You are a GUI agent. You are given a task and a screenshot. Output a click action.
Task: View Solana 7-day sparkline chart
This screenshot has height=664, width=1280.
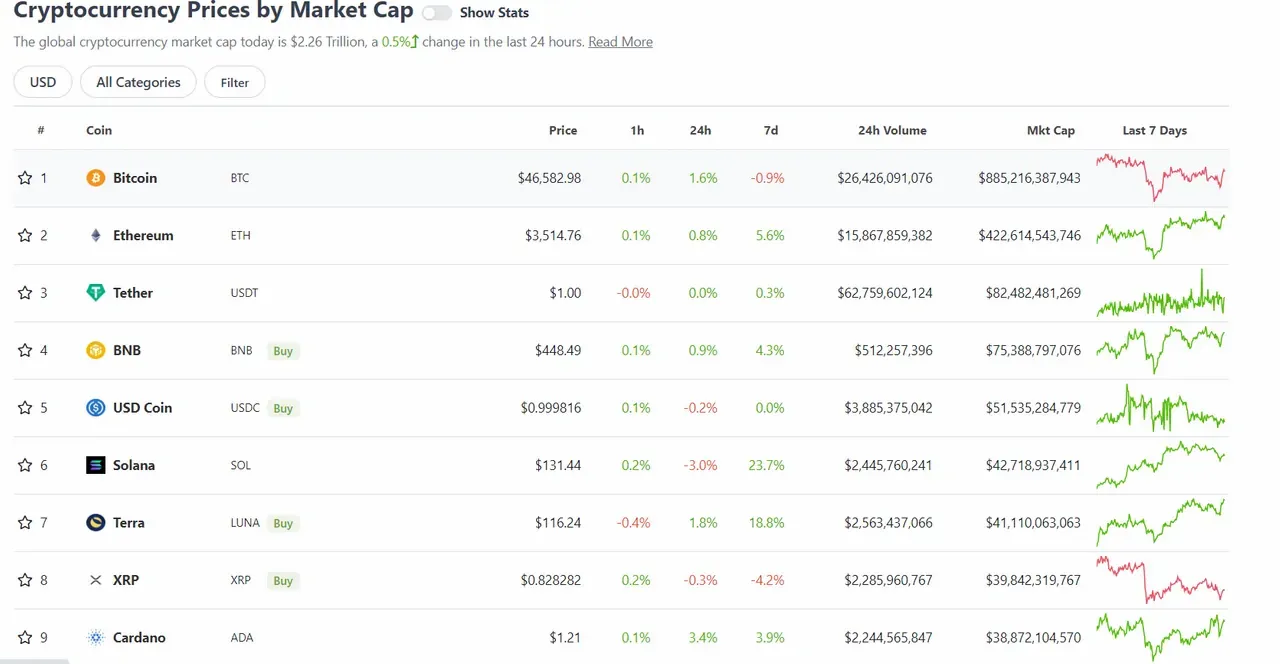coord(1160,465)
